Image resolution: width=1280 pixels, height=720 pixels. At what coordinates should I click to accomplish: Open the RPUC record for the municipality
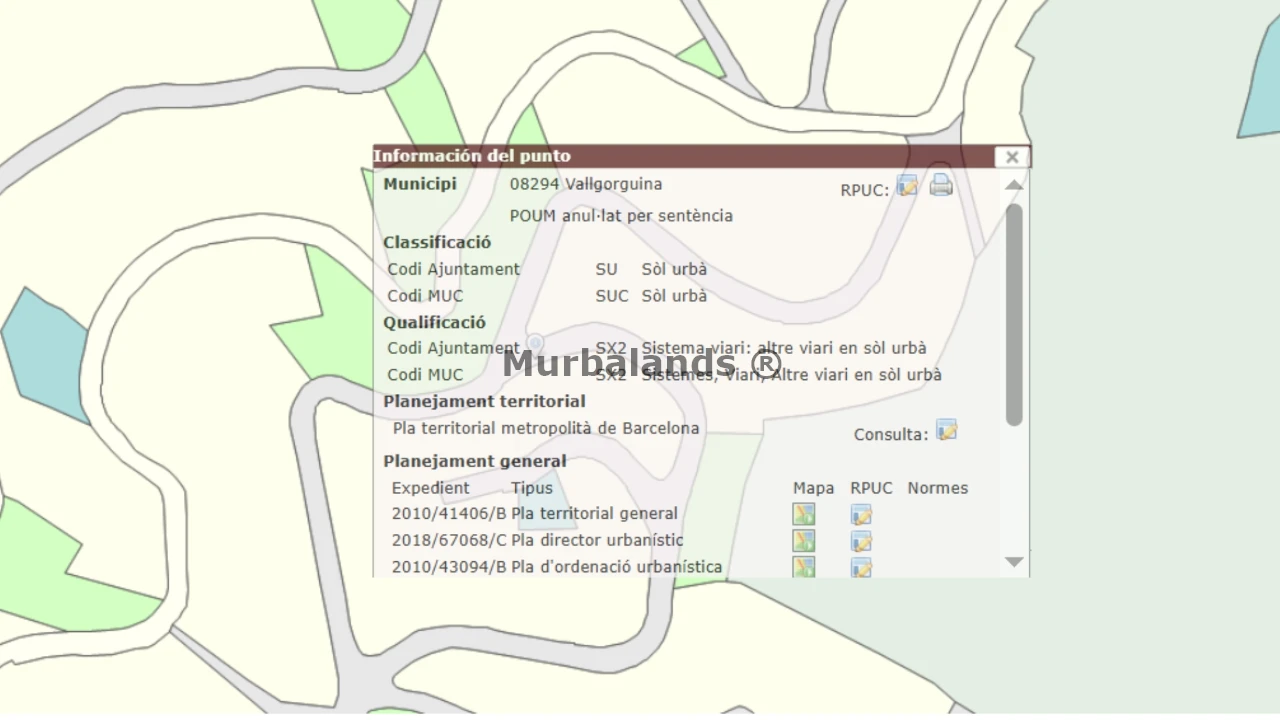pos(907,186)
